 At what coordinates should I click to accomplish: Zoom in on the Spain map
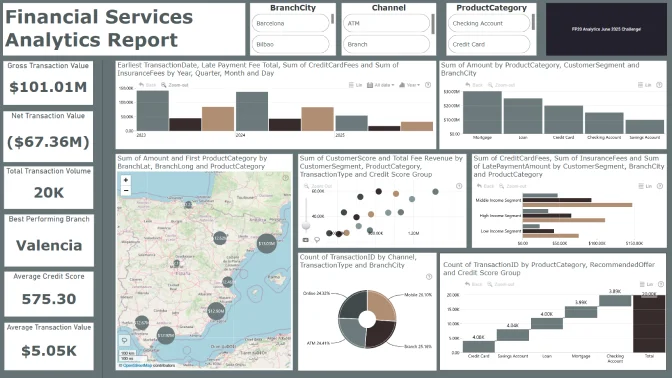click(x=126, y=180)
